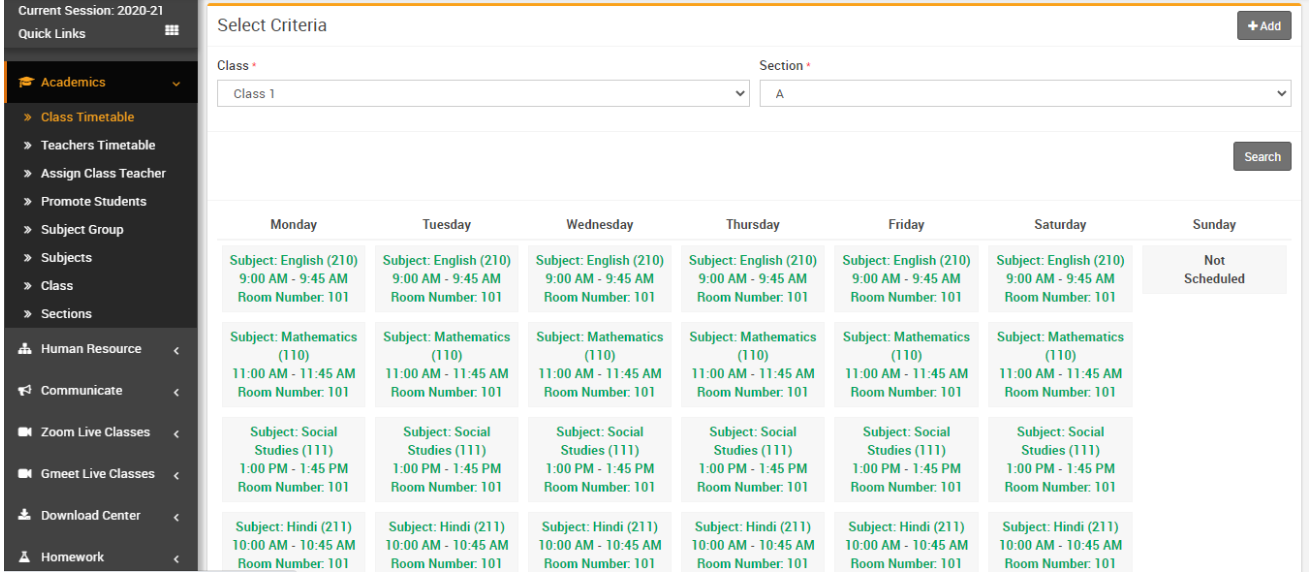Click the Download Center download icon
1309x580 pixels.
coord(26,516)
